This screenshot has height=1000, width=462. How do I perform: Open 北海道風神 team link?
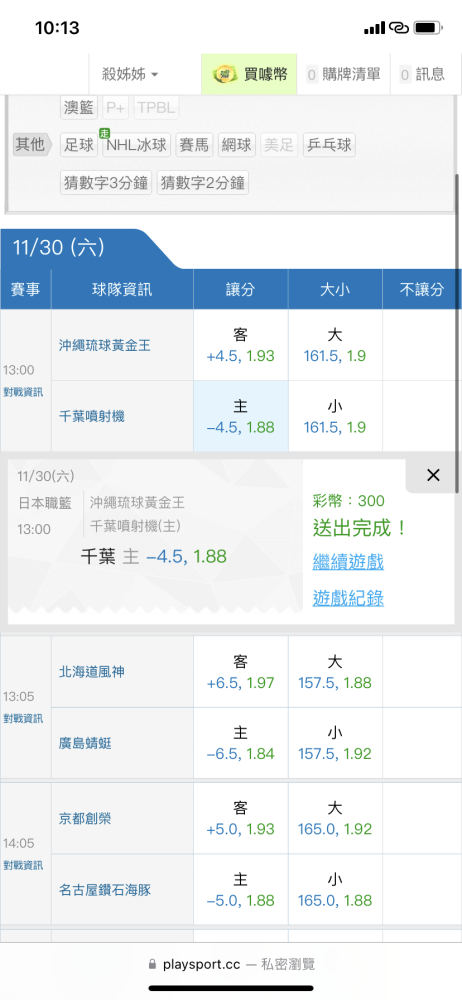pyautogui.click(x=86, y=672)
